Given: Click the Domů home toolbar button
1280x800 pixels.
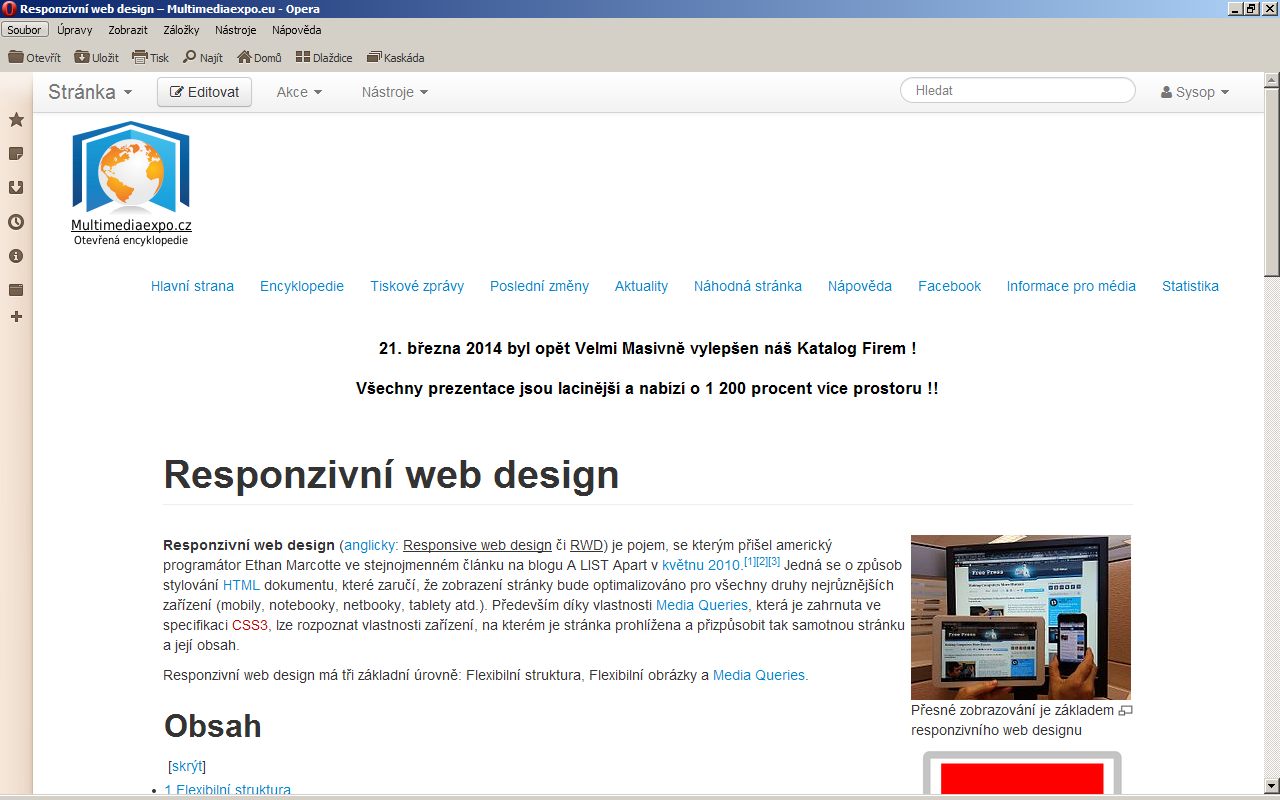Looking at the screenshot, I should (x=259, y=58).
